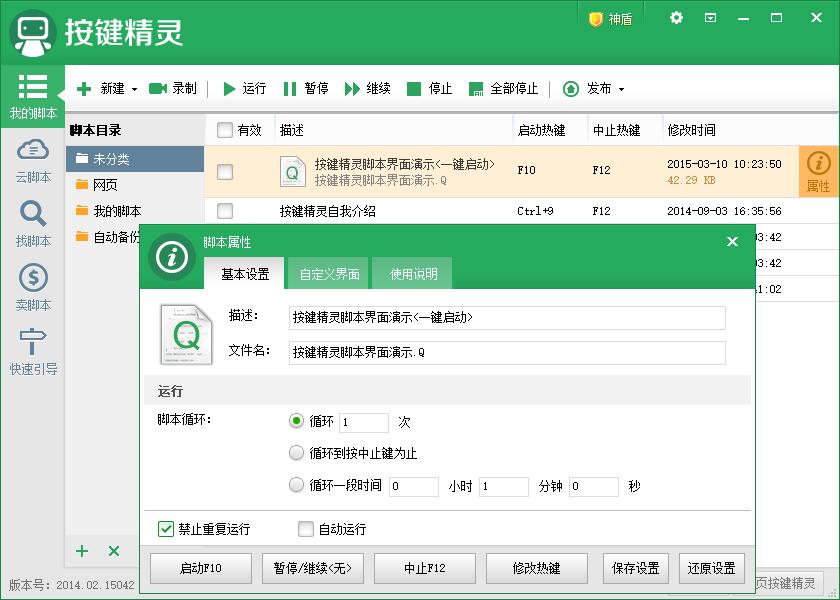
Task: Click the green plus icon below script directory
Action: [x=82, y=551]
